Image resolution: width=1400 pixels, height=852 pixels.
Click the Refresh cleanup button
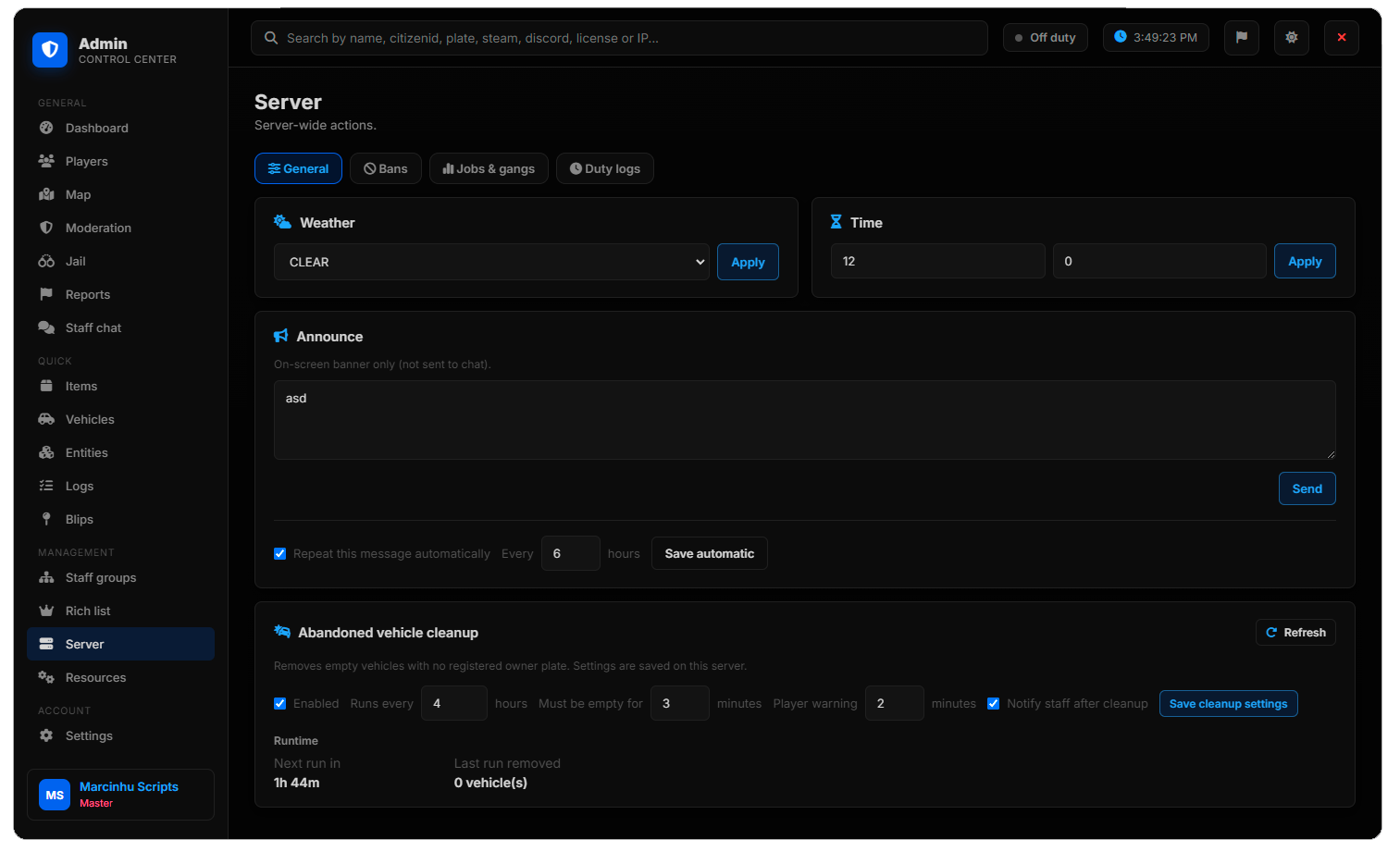click(x=1295, y=633)
